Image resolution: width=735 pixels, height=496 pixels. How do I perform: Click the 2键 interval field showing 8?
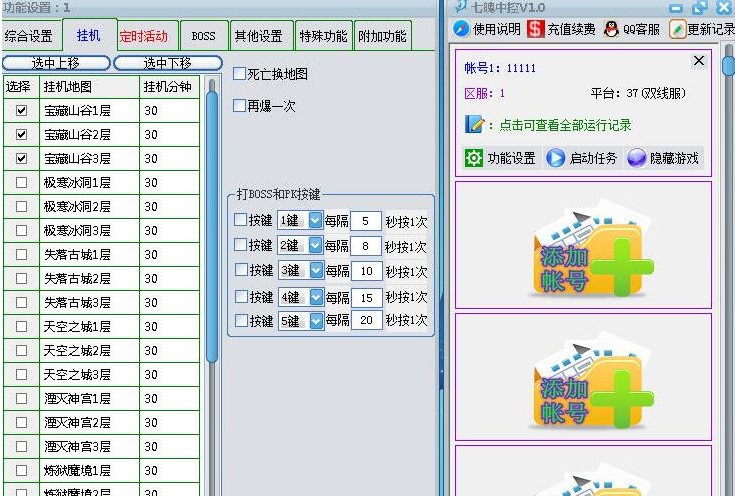(366, 246)
